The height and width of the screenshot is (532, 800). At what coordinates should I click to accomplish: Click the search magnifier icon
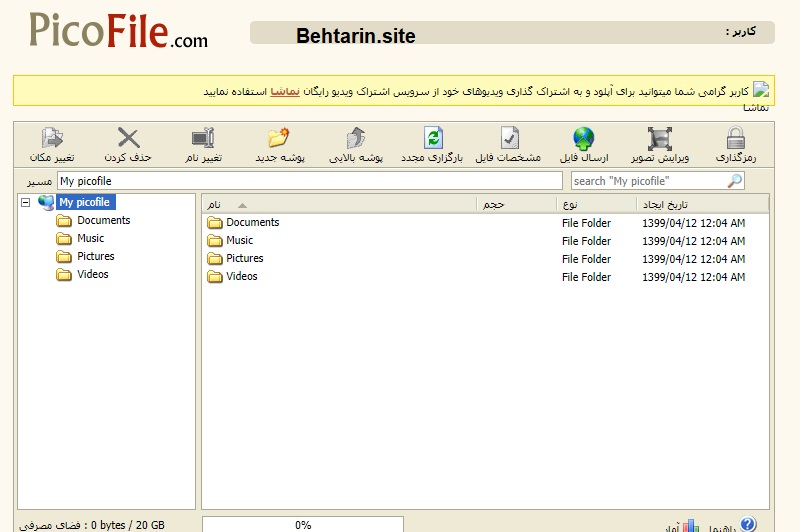(734, 181)
